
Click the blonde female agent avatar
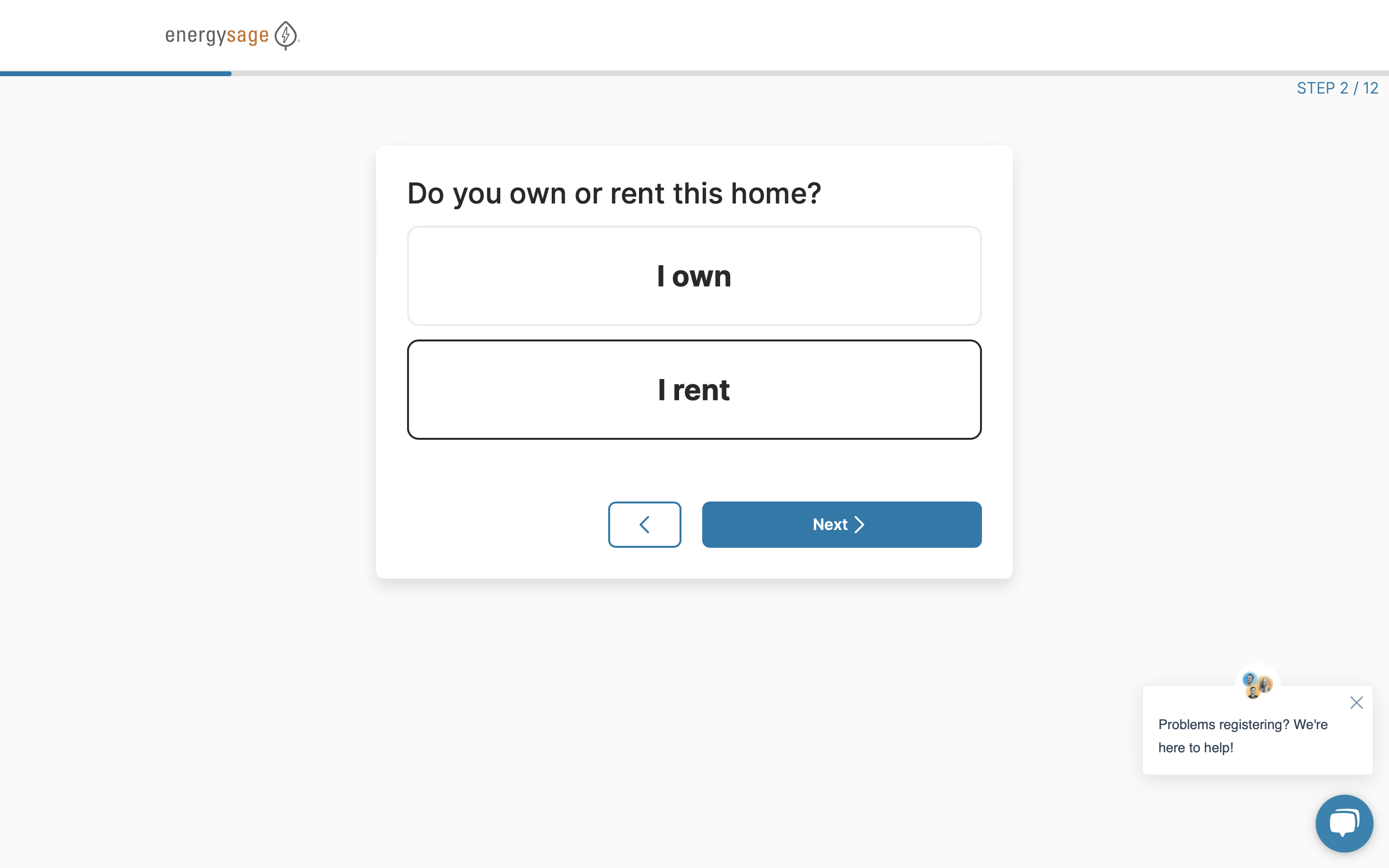1265,684
